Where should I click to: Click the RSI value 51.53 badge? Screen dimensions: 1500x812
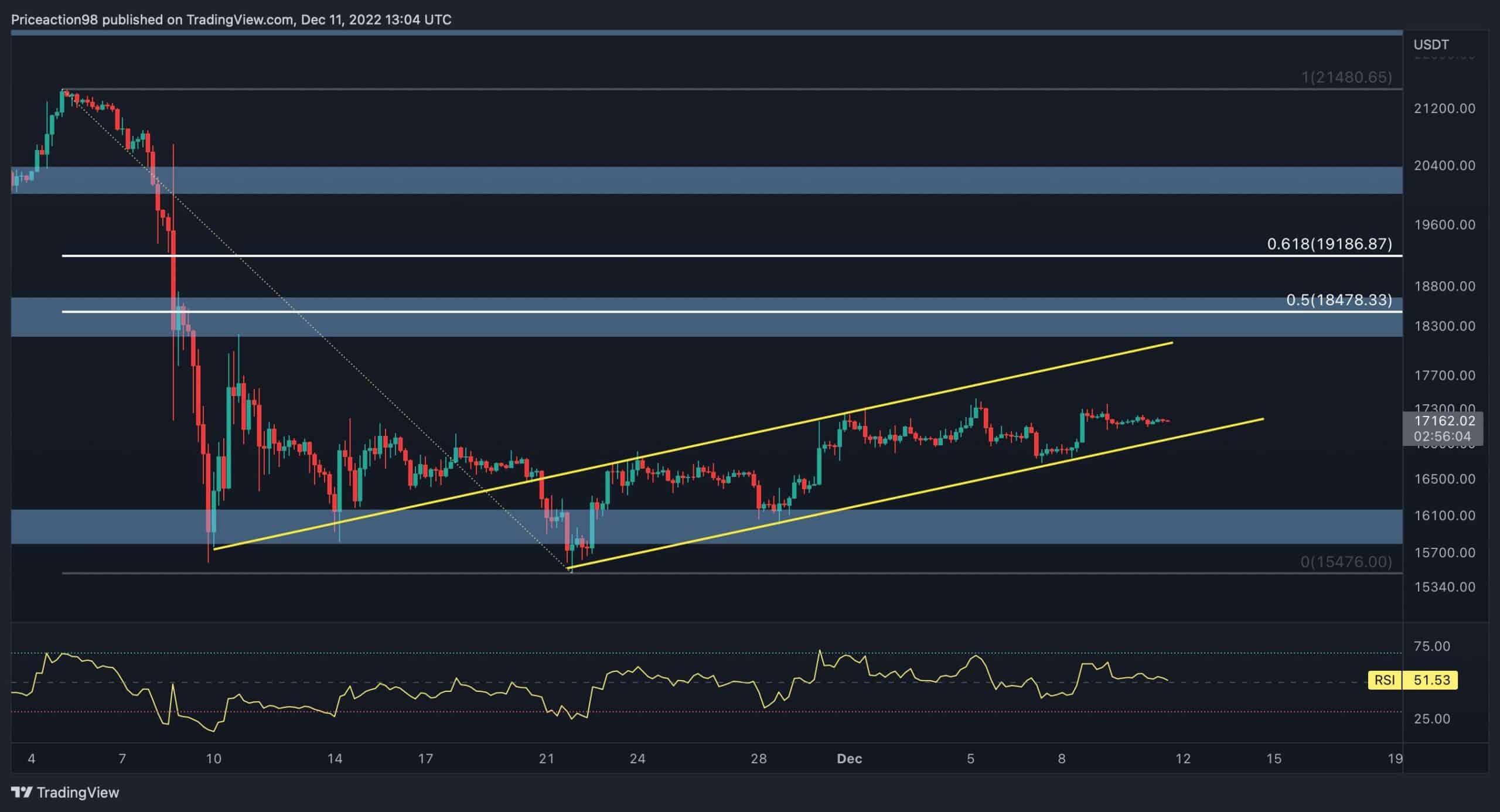pos(1431,680)
